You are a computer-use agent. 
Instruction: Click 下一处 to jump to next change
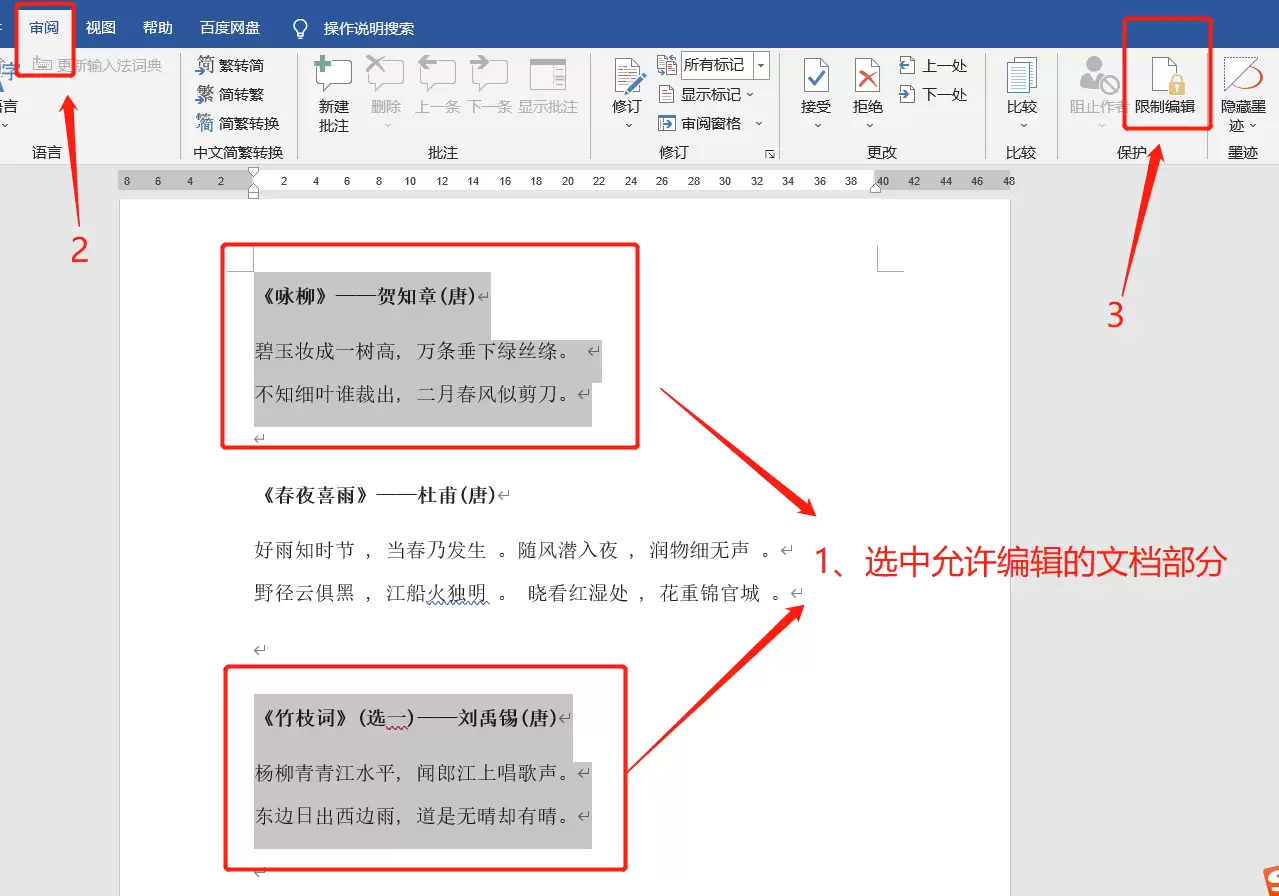[934, 95]
